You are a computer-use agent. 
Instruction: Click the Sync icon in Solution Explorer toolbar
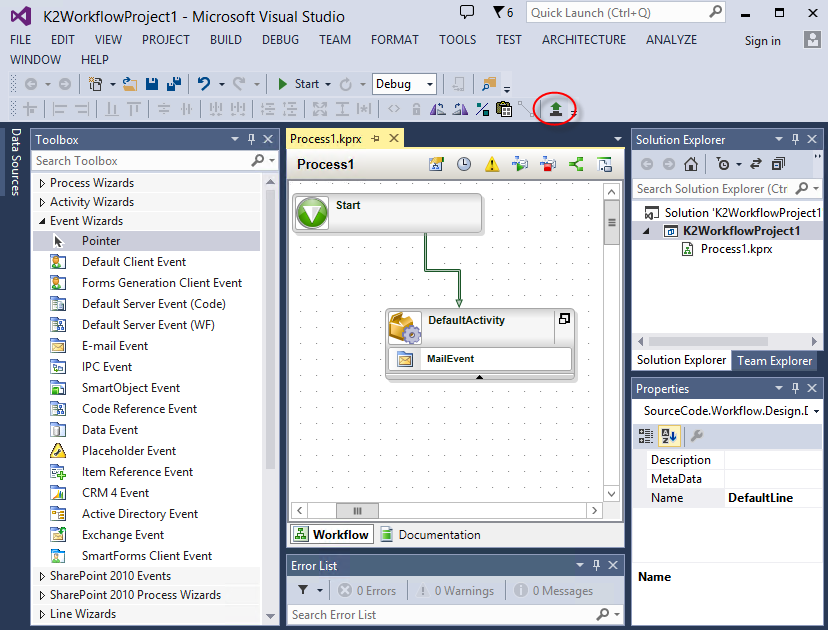[x=756, y=164]
